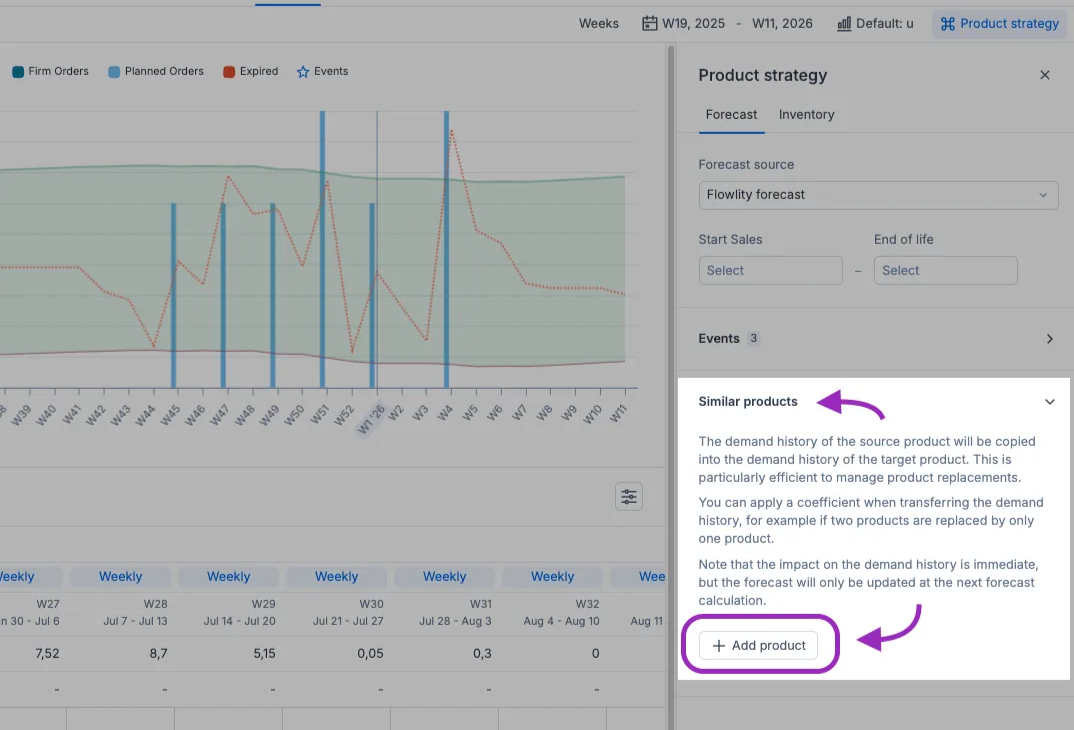Image resolution: width=1074 pixels, height=730 pixels.
Task: Click the Default: u chart icon
Action: 844,24
